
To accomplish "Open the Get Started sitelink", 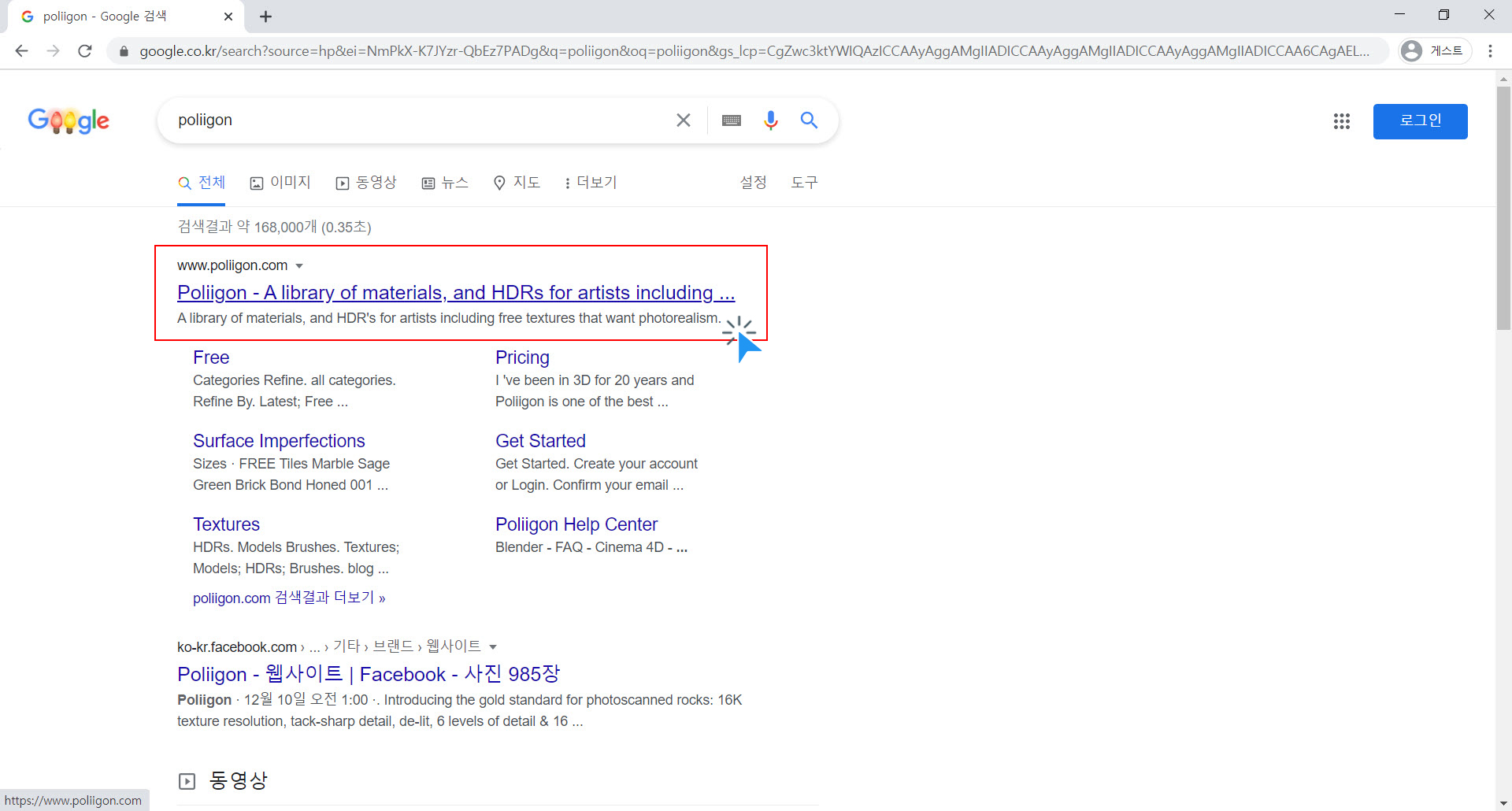I will pos(540,441).
